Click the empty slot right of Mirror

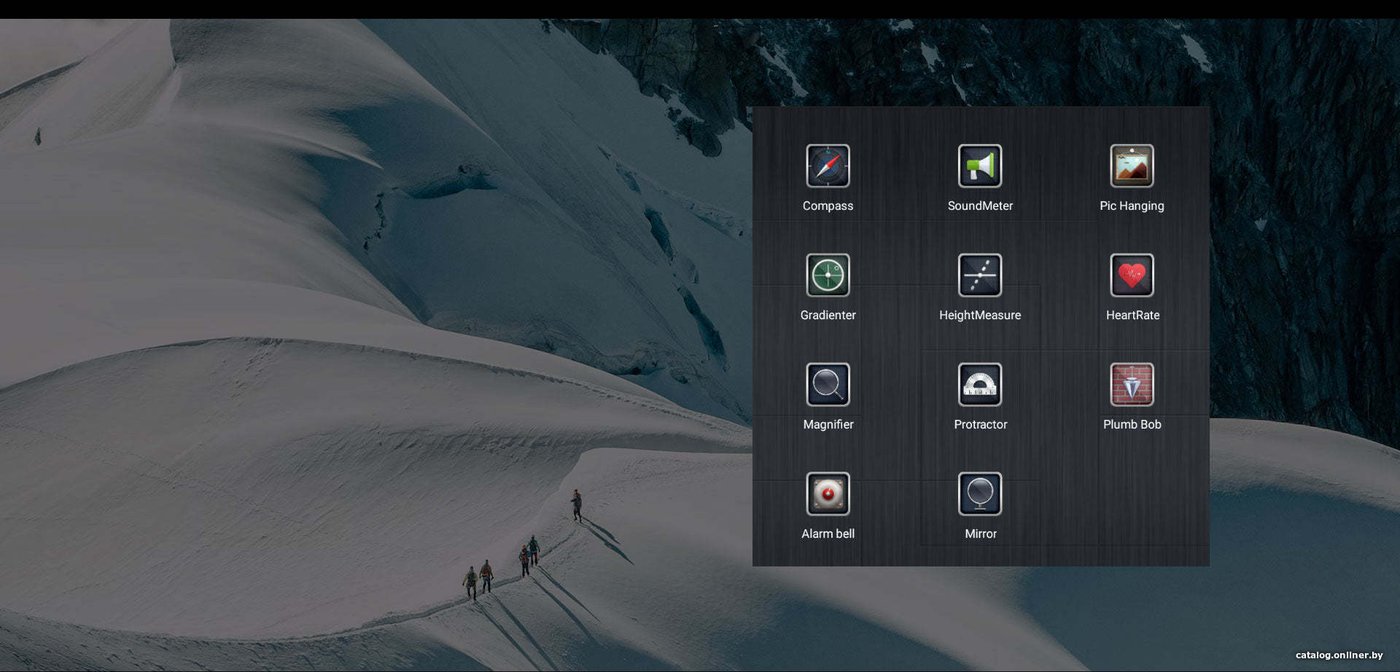point(1132,505)
